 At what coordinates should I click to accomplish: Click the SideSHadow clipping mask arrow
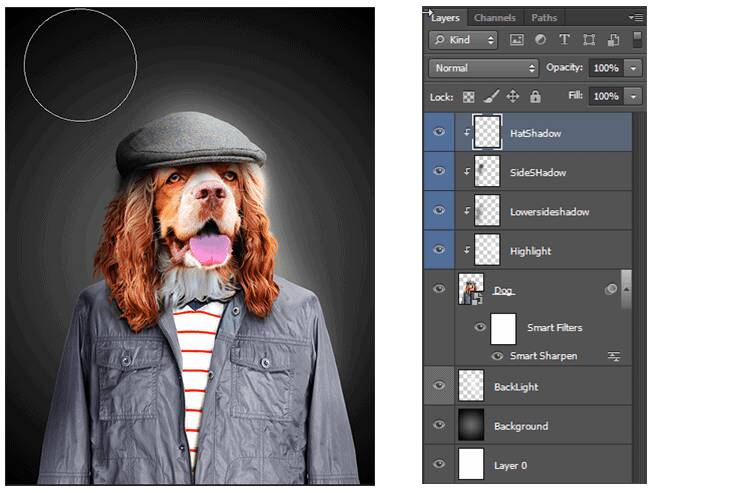pos(466,172)
